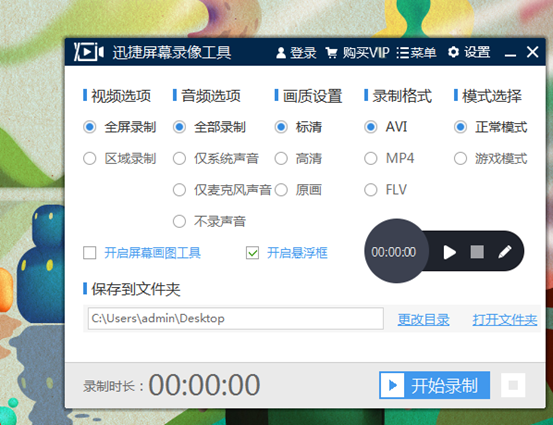Click the 录制格式 section heading

(x=402, y=96)
